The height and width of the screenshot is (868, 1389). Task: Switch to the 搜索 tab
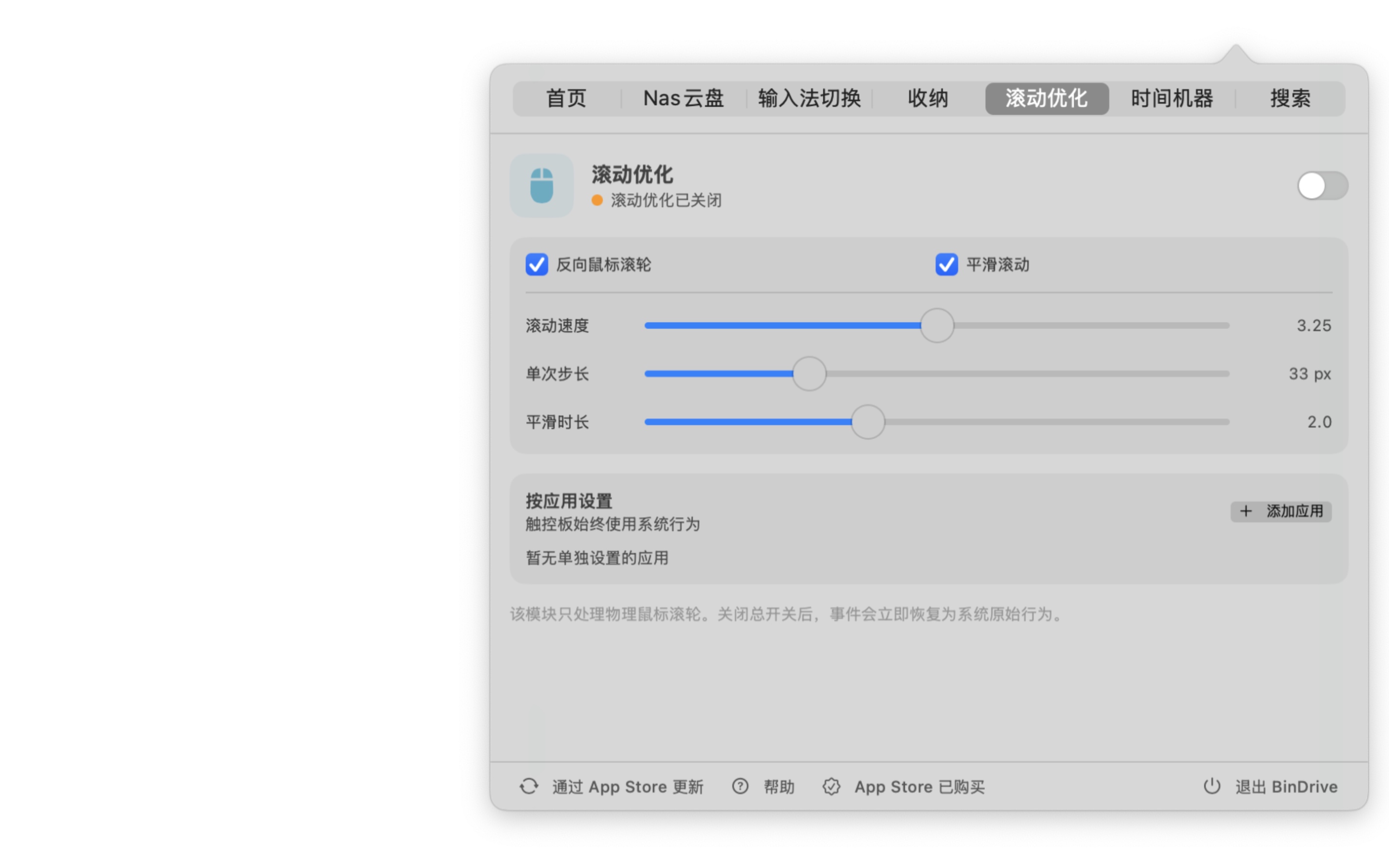tap(1290, 98)
